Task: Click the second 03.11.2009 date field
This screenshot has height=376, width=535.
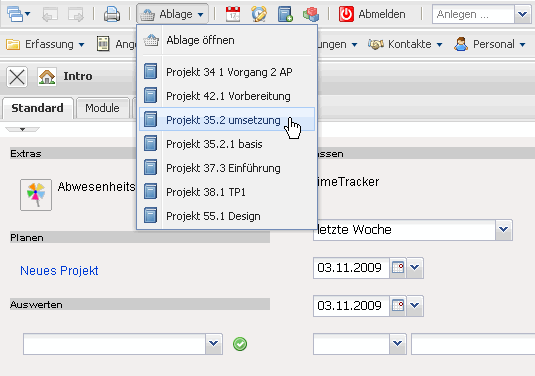Action: point(351,306)
